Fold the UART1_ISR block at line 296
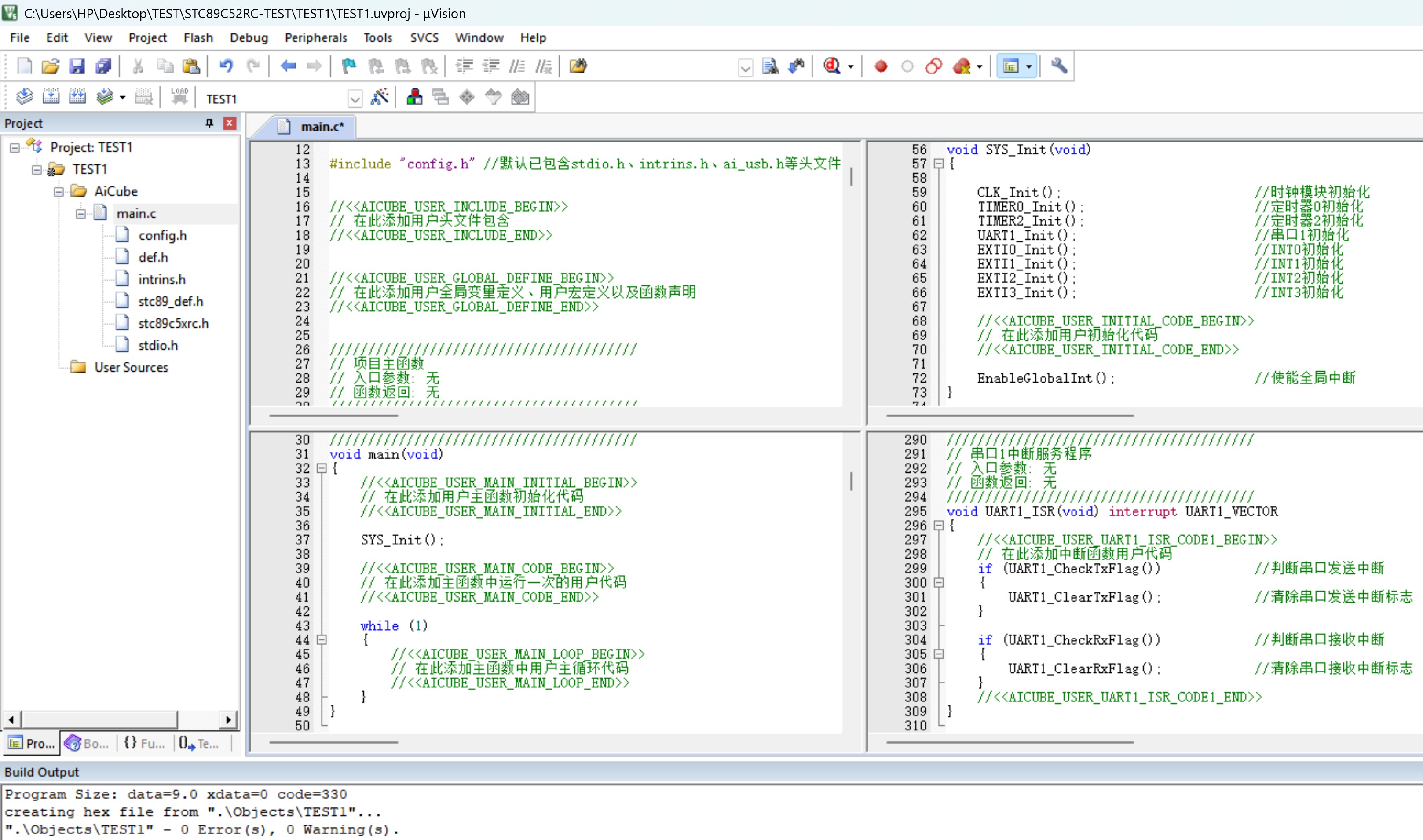 [x=939, y=526]
